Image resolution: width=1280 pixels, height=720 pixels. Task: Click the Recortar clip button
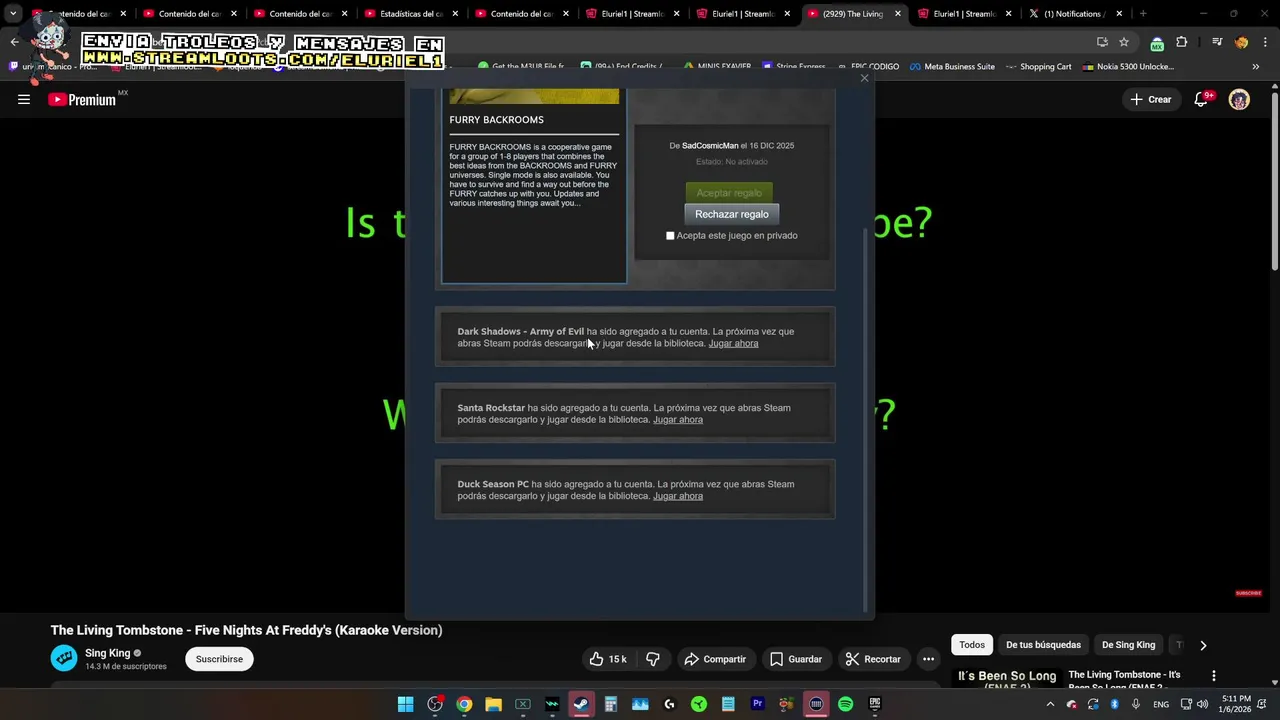(873, 659)
